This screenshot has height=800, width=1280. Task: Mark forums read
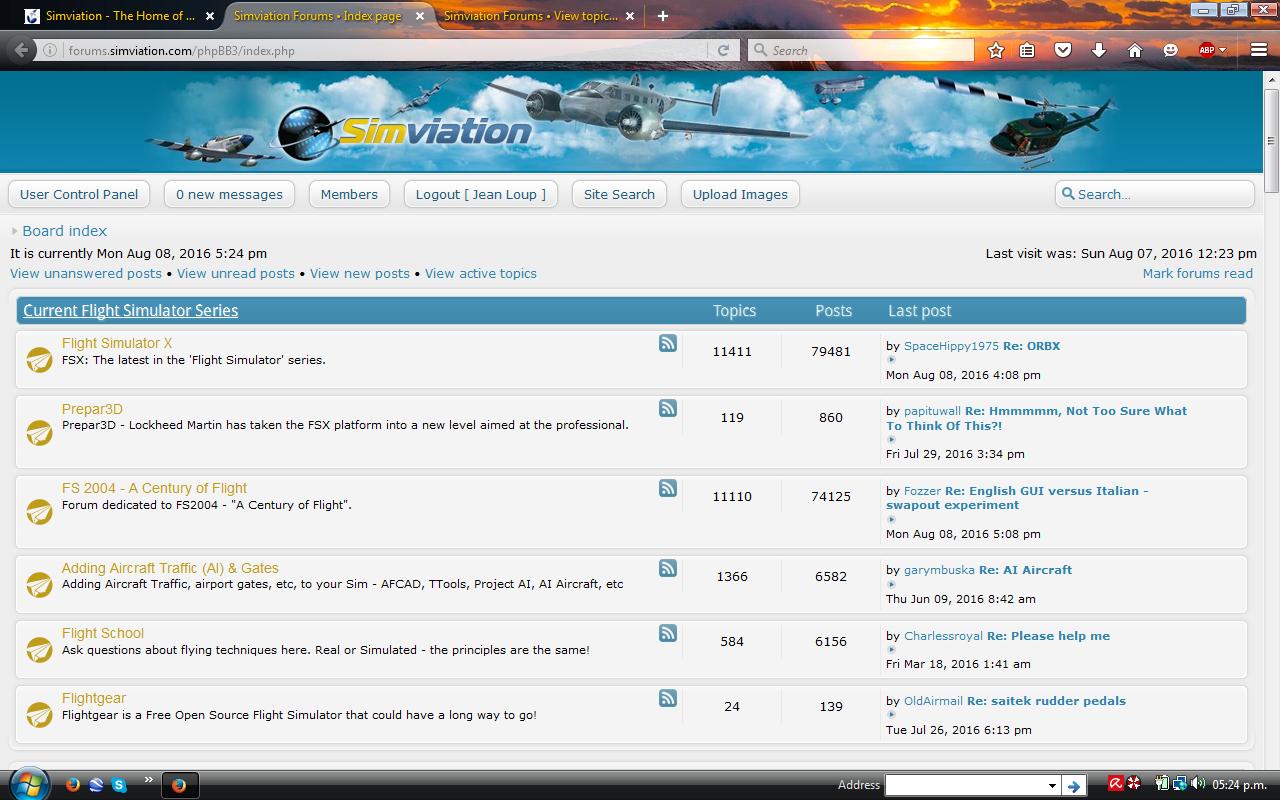pyautogui.click(x=1198, y=273)
